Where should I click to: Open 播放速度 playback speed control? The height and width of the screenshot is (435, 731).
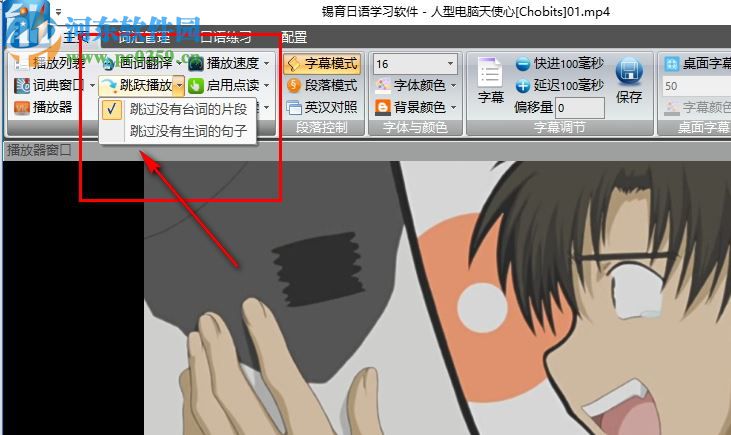(x=225, y=63)
